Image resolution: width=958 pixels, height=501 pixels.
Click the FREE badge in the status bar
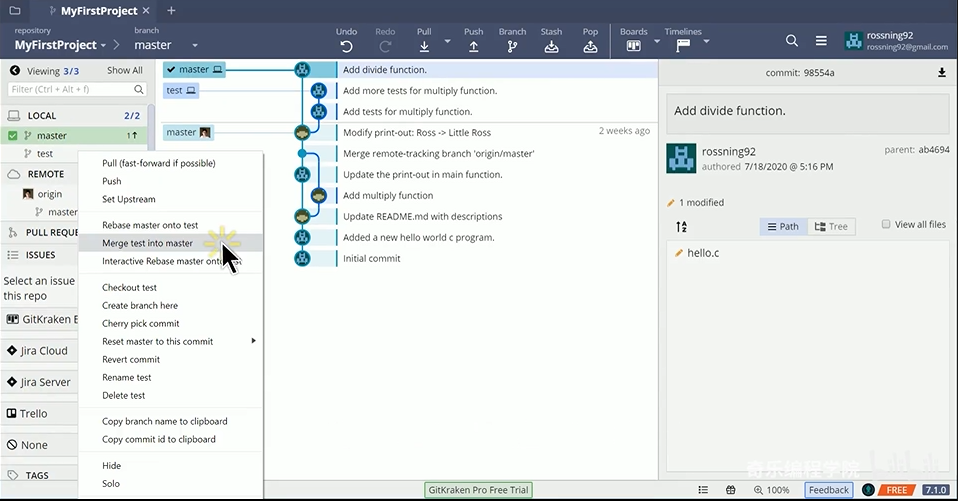(x=896, y=490)
